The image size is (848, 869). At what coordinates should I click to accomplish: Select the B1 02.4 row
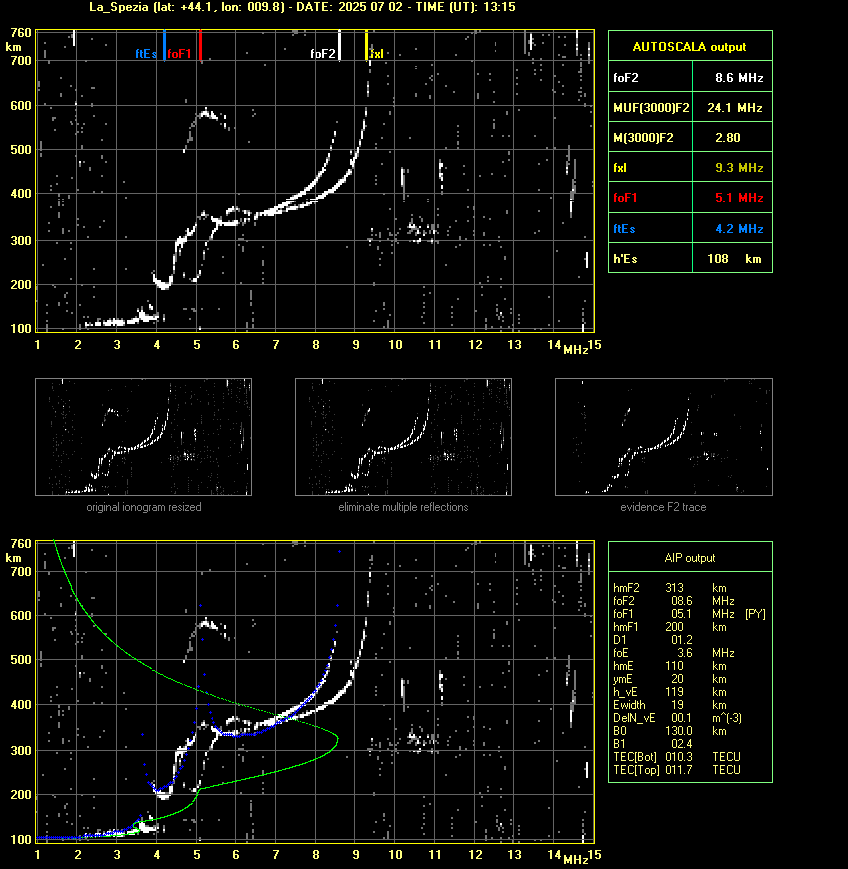[x=652, y=744]
